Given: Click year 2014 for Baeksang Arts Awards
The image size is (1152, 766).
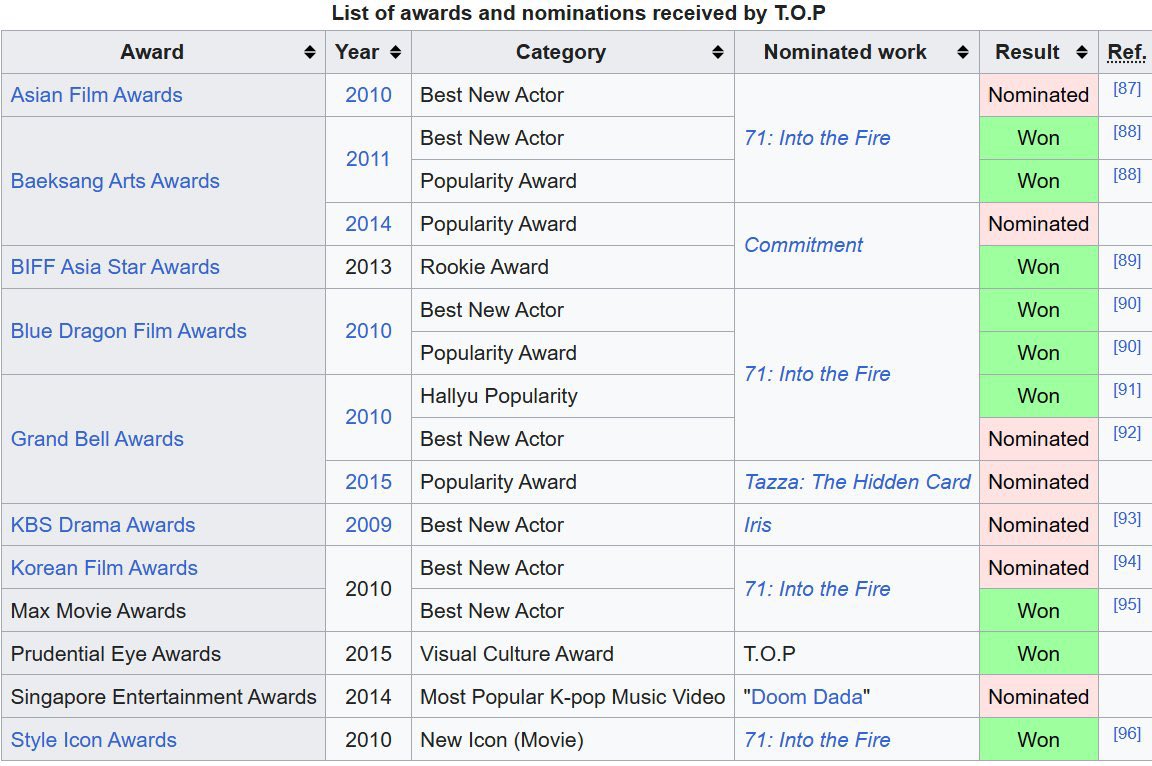Looking at the screenshot, I should click(368, 224).
